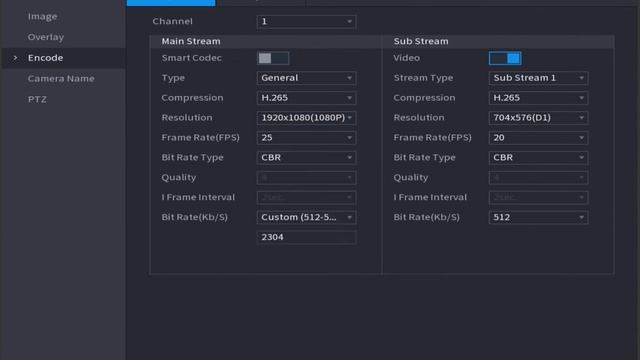Click the arrow next to Encode
This screenshot has width=640, height=360.
[x=15, y=58]
